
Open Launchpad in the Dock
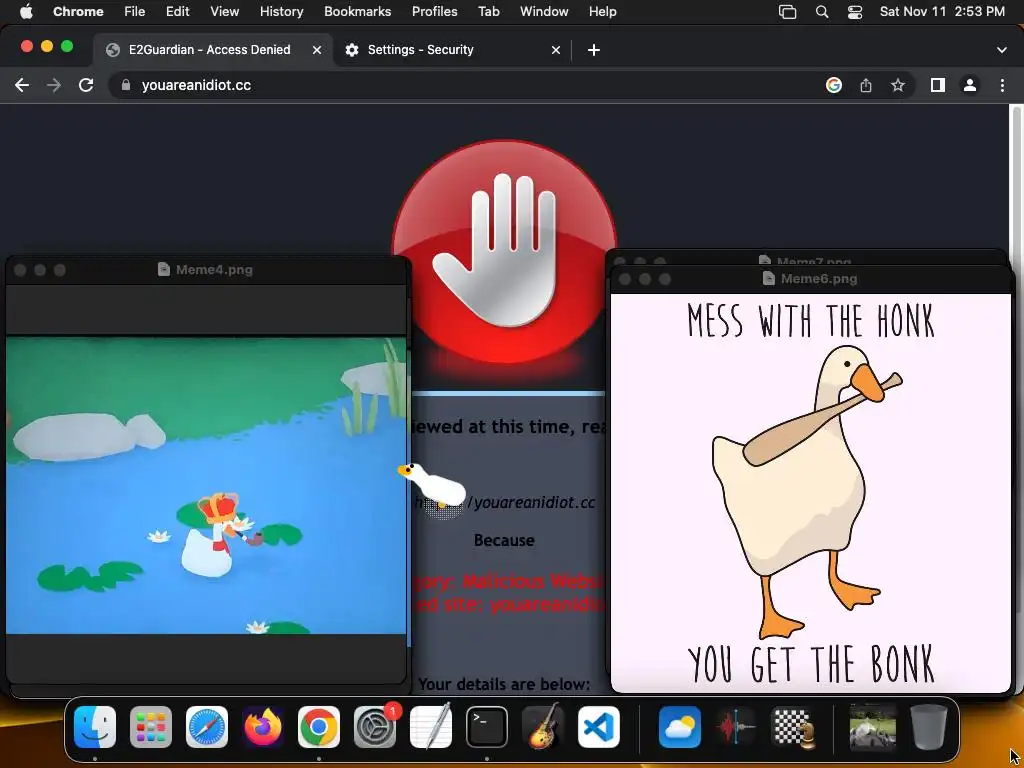151,727
